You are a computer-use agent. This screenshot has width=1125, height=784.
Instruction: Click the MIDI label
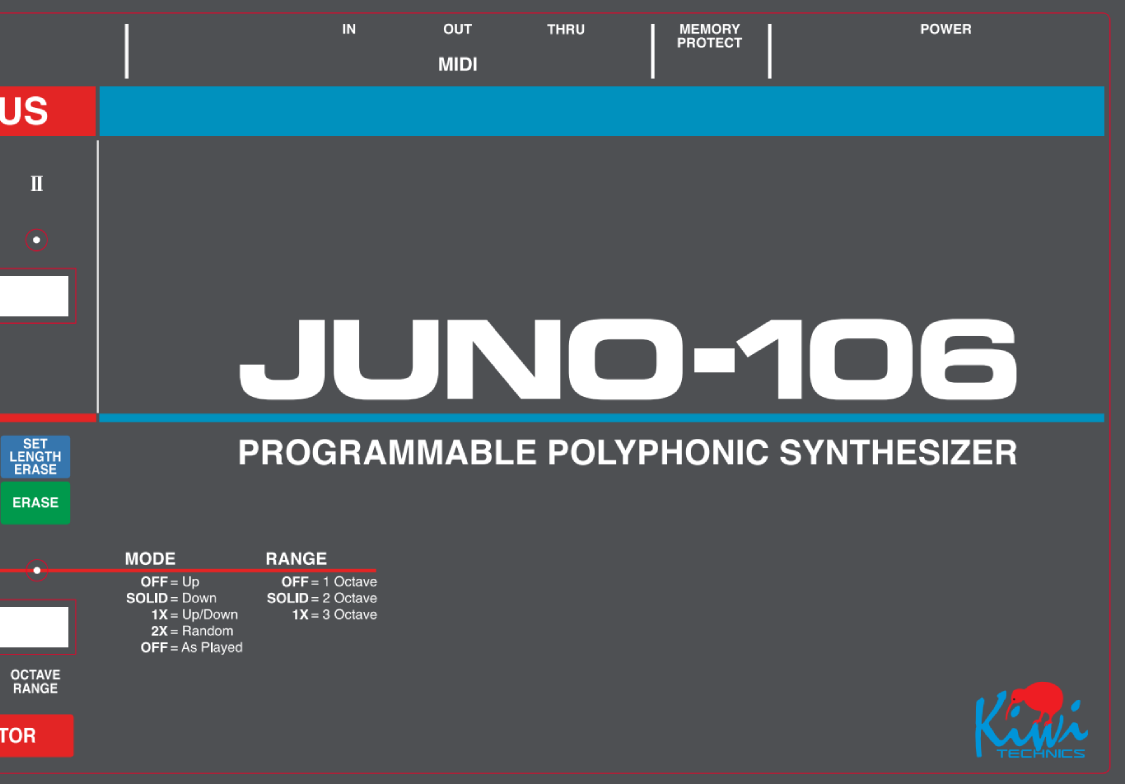pyautogui.click(x=458, y=65)
